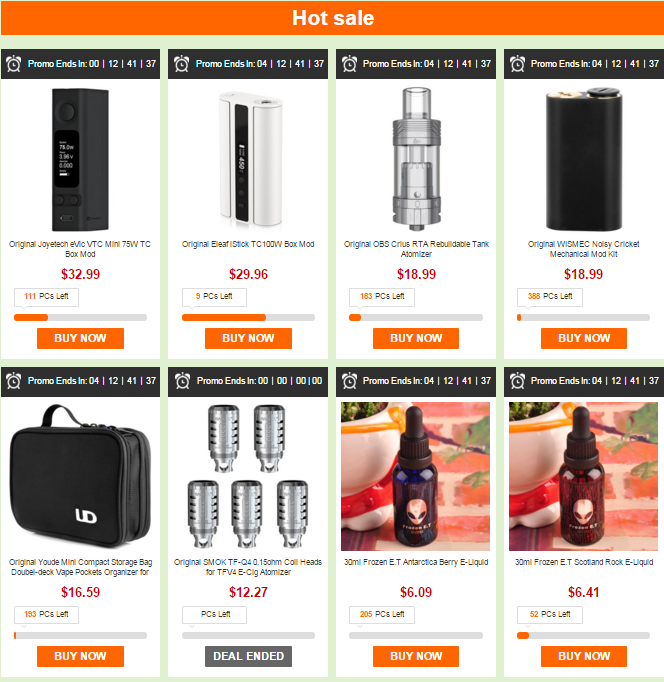Click the DEAL ENDED button
The width and height of the screenshot is (664, 682).
click(x=248, y=656)
